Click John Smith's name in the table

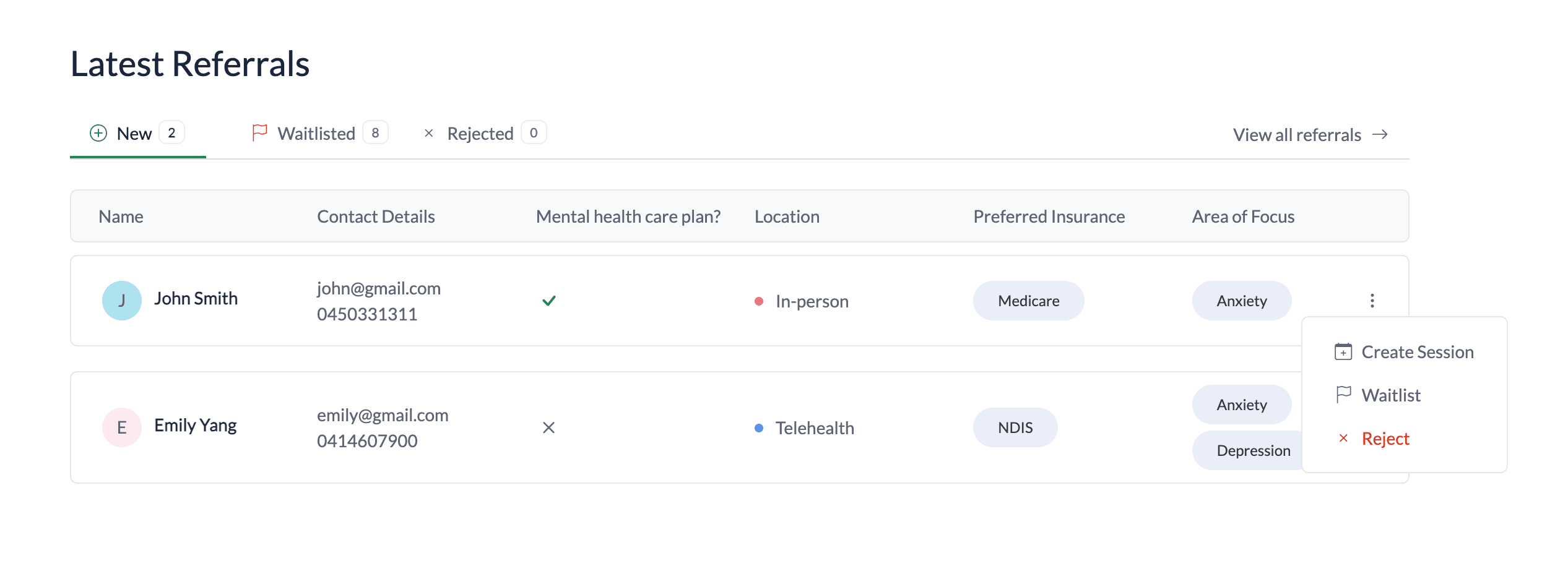pyautogui.click(x=196, y=299)
